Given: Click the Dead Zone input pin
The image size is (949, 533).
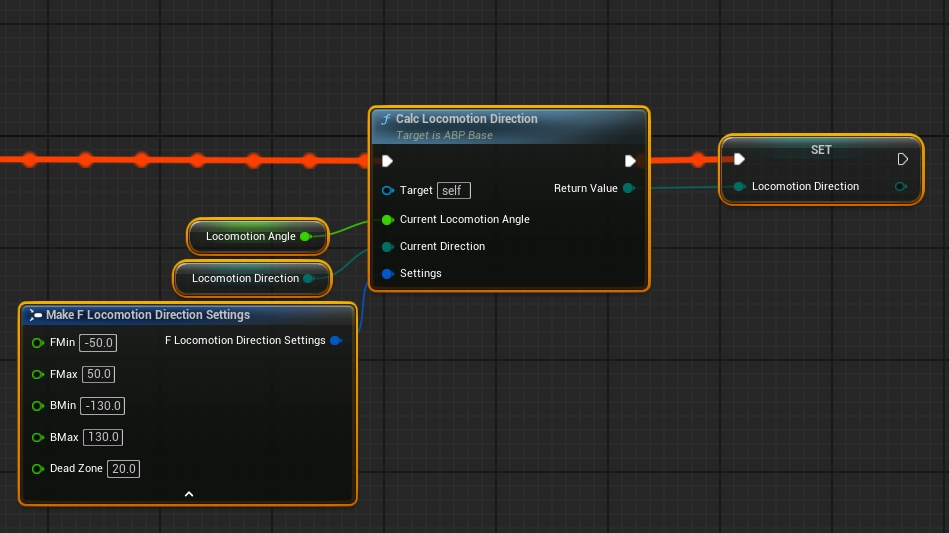Looking at the screenshot, I should click(x=38, y=469).
